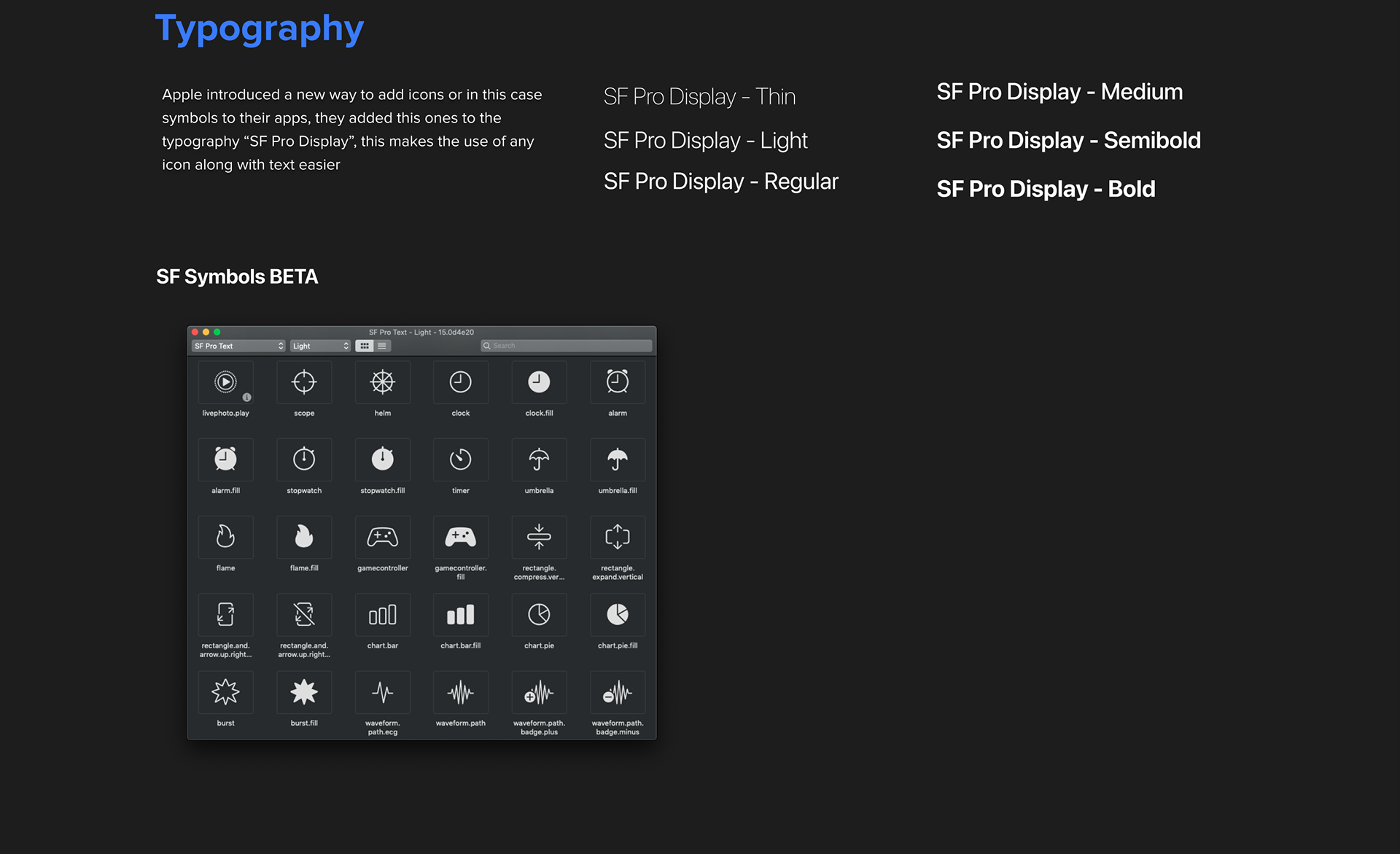The width and height of the screenshot is (1400, 854).
Task: Click the burst.fill star symbol
Action: [x=304, y=692]
